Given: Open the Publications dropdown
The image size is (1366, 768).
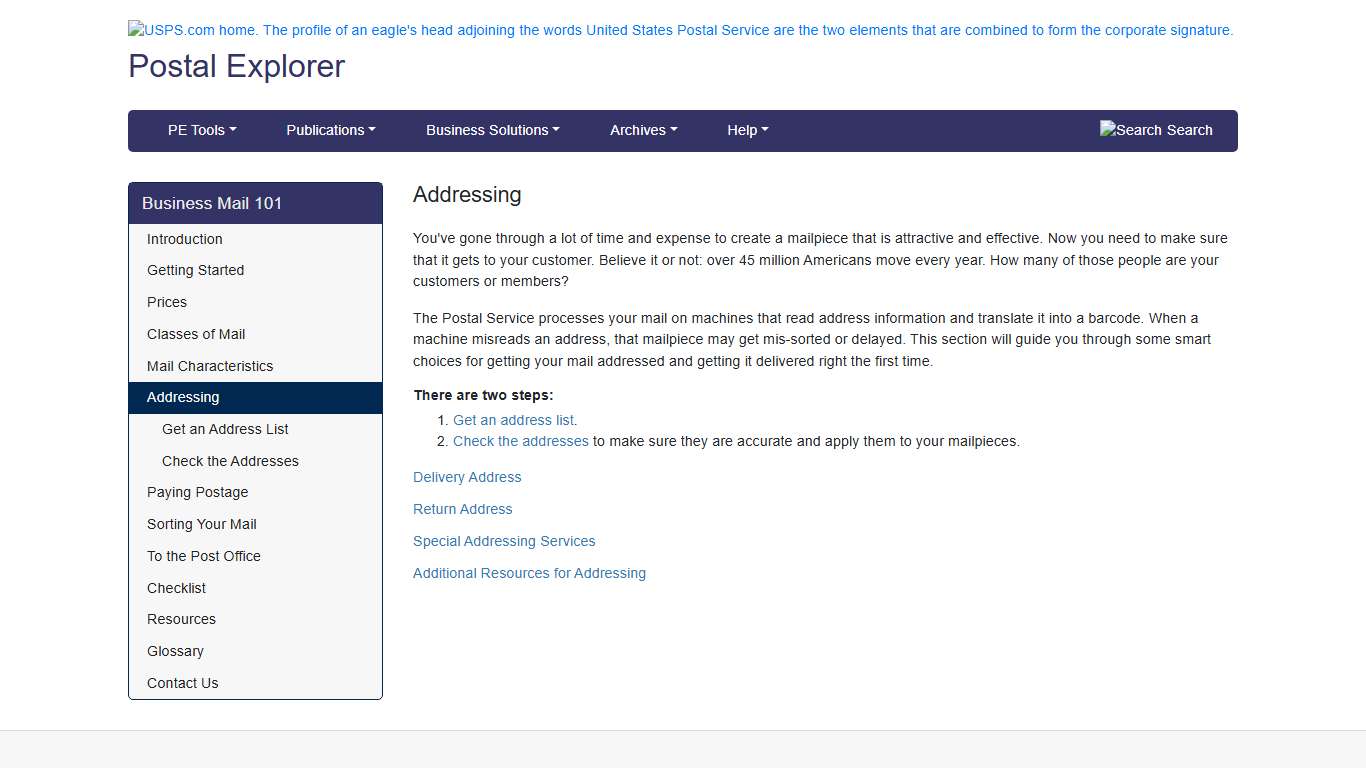Looking at the screenshot, I should tap(330, 130).
